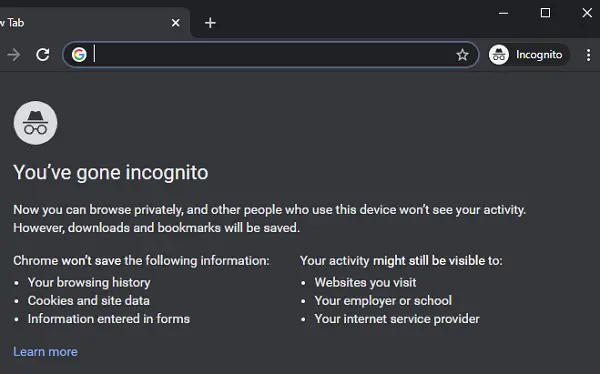Close the Chrome incognito window
The image size is (600, 374).
click(x=587, y=13)
